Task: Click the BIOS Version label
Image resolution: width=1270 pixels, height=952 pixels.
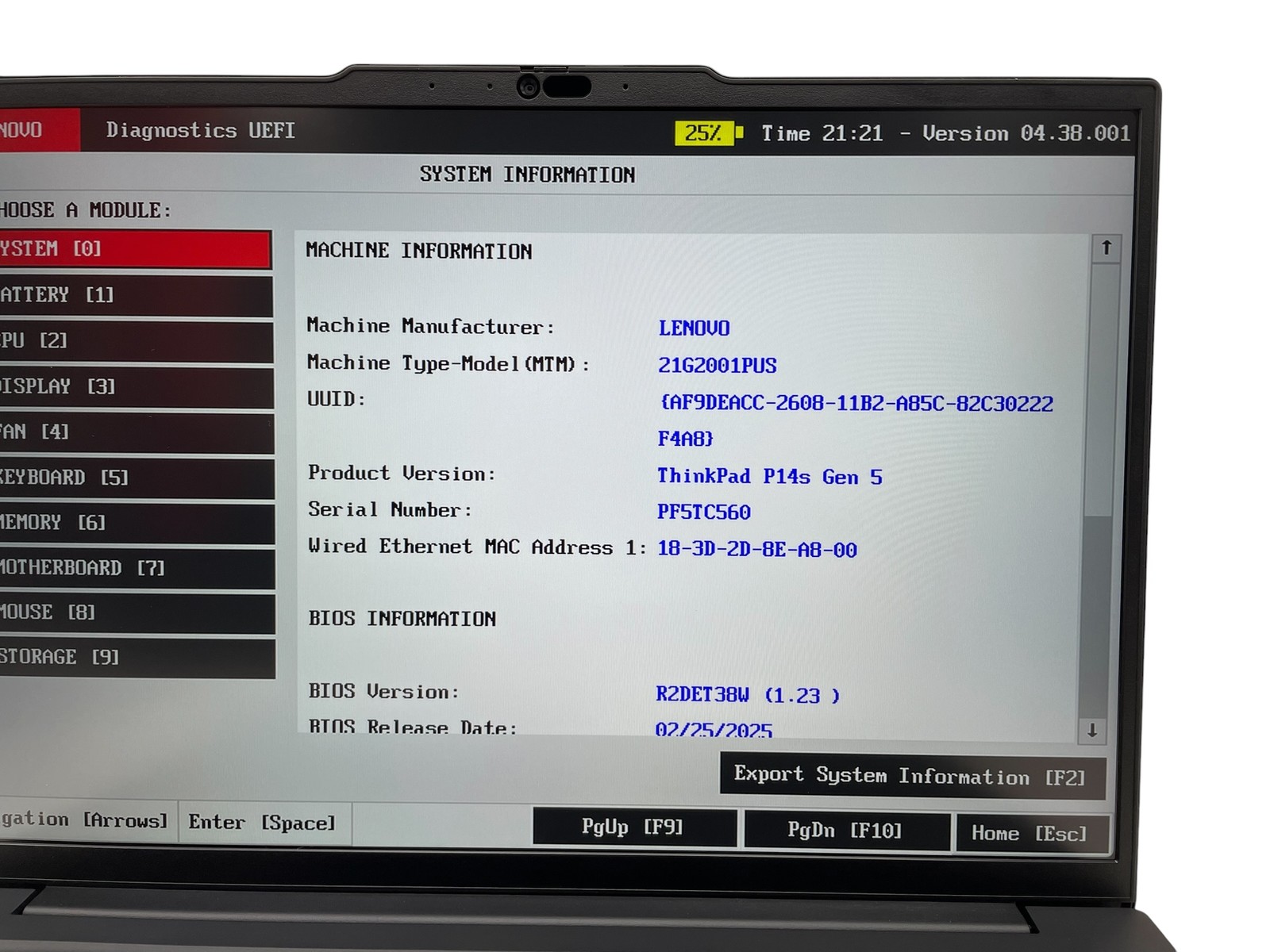Action: point(383,692)
